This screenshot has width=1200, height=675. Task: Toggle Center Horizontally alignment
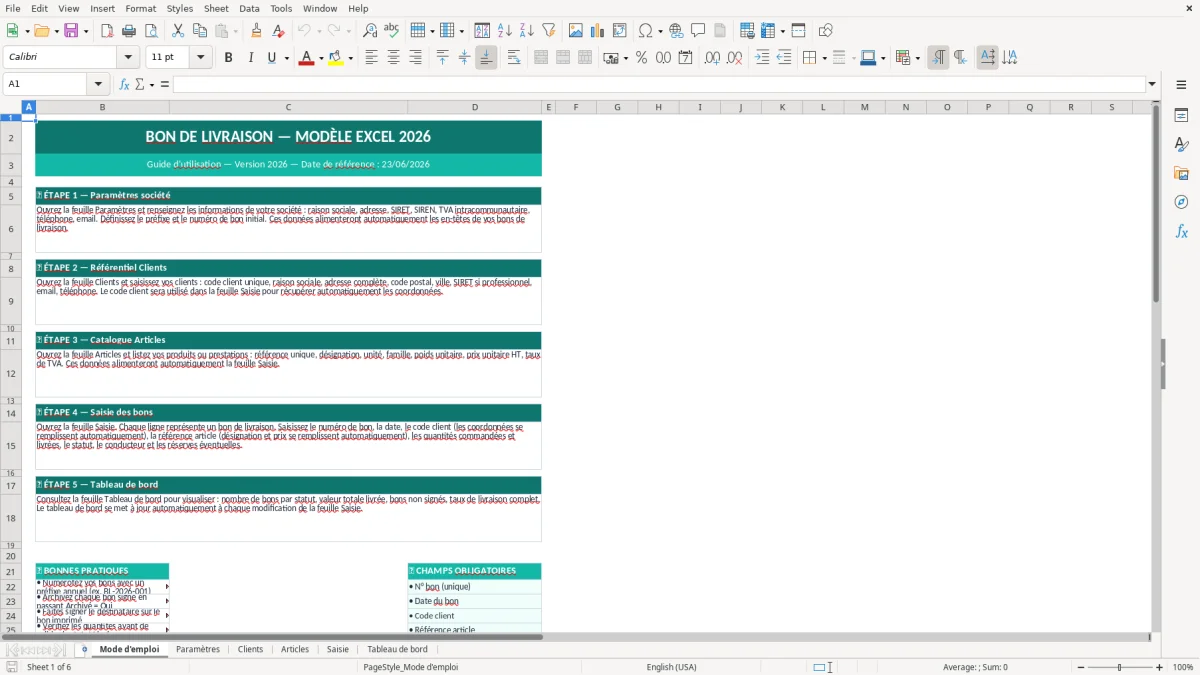click(393, 58)
